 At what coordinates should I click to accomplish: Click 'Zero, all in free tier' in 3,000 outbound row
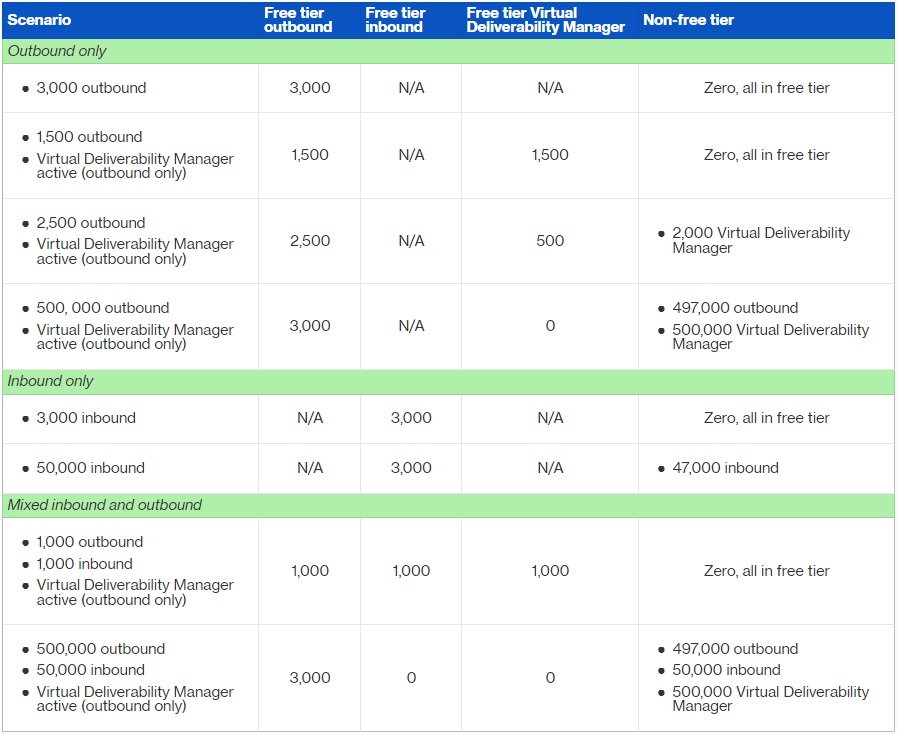coord(767,88)
